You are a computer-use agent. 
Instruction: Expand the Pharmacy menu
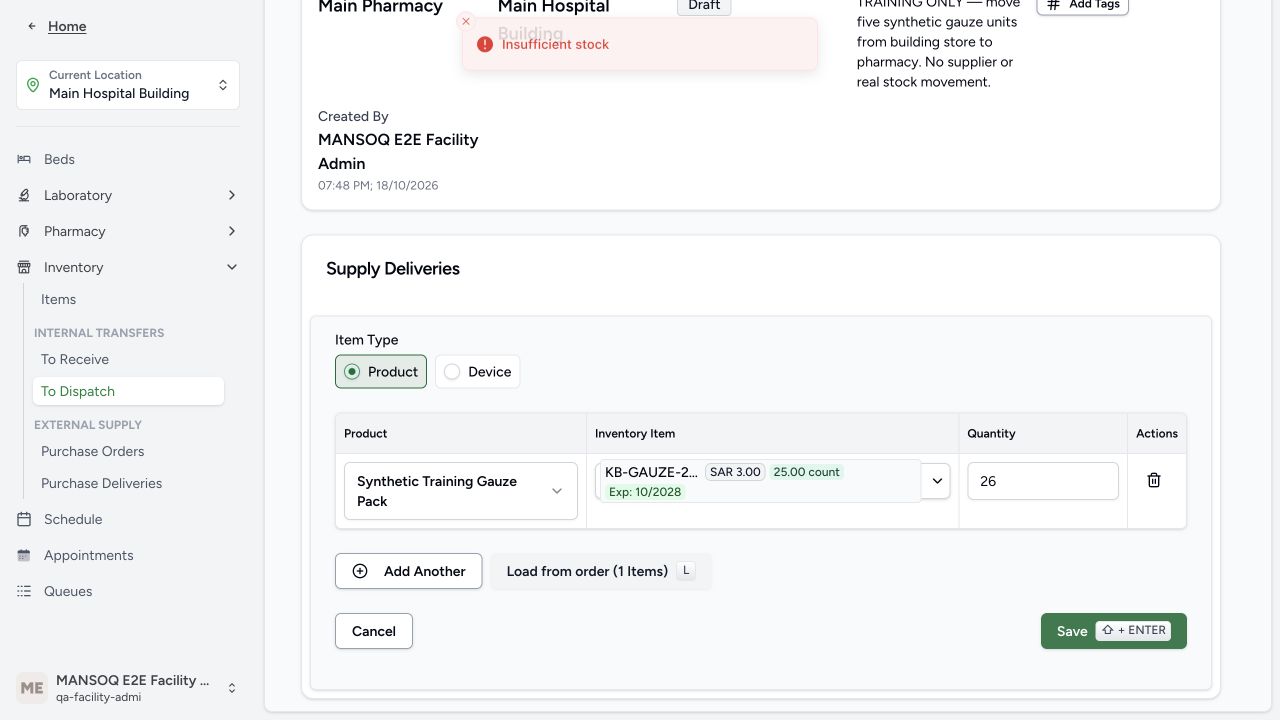[x=231, y=231]
